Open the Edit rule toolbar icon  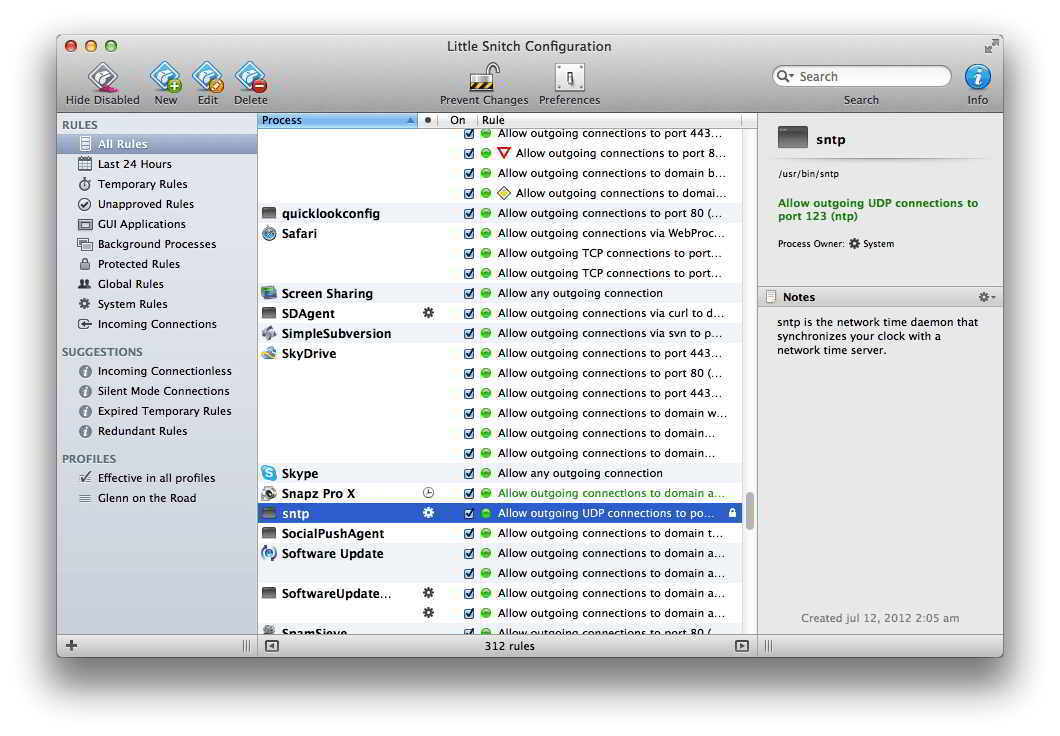pos(207,78)
